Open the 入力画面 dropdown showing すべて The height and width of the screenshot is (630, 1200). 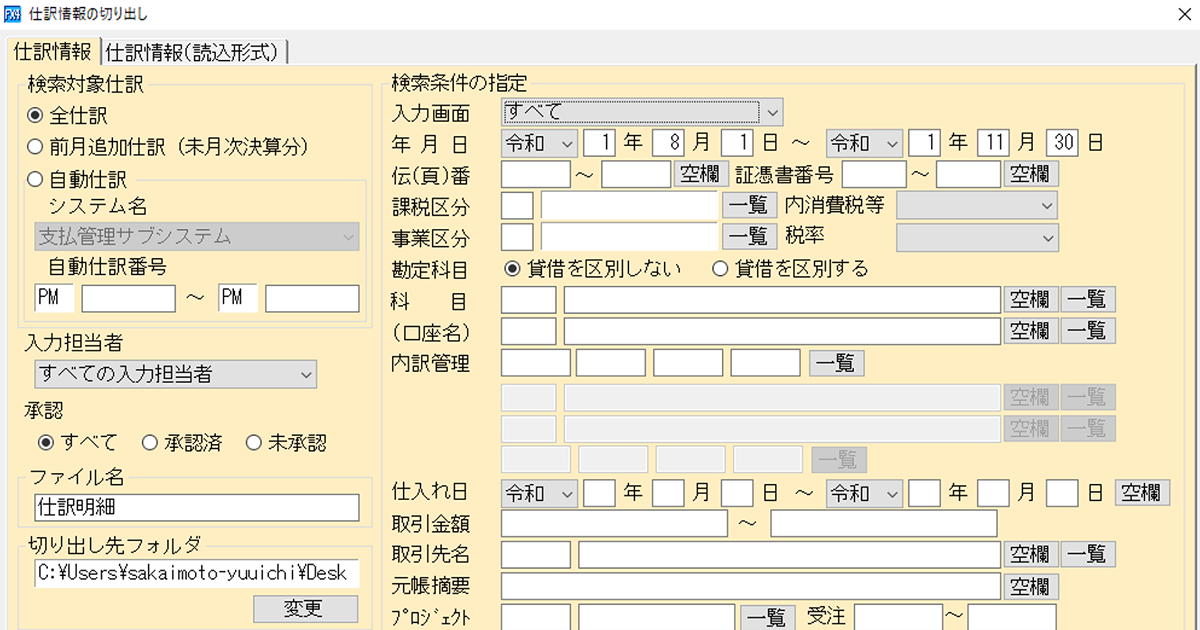(x=640, y=111)
